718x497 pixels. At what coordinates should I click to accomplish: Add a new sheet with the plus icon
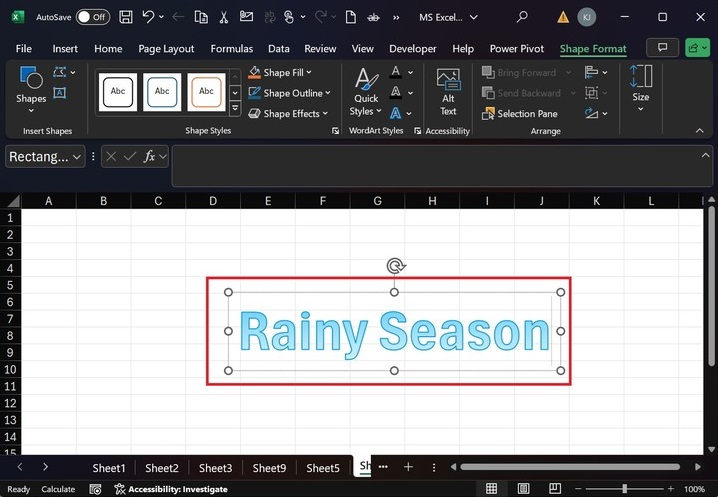[408, 467]
